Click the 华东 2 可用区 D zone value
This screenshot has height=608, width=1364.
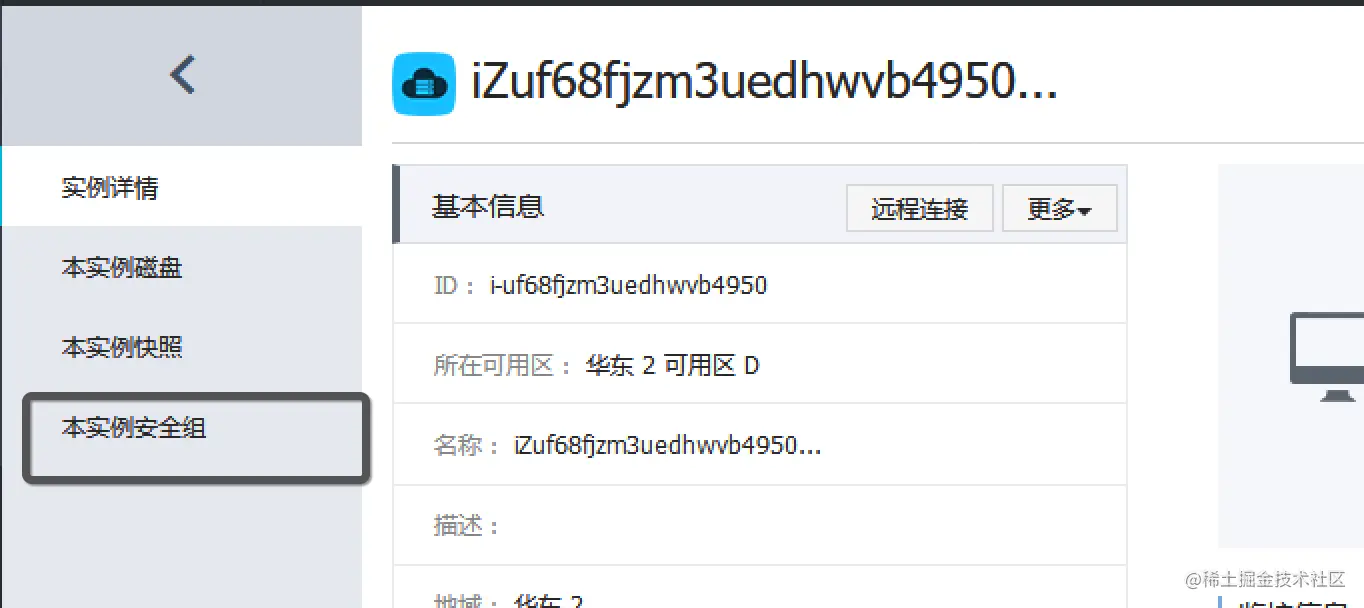672,366
